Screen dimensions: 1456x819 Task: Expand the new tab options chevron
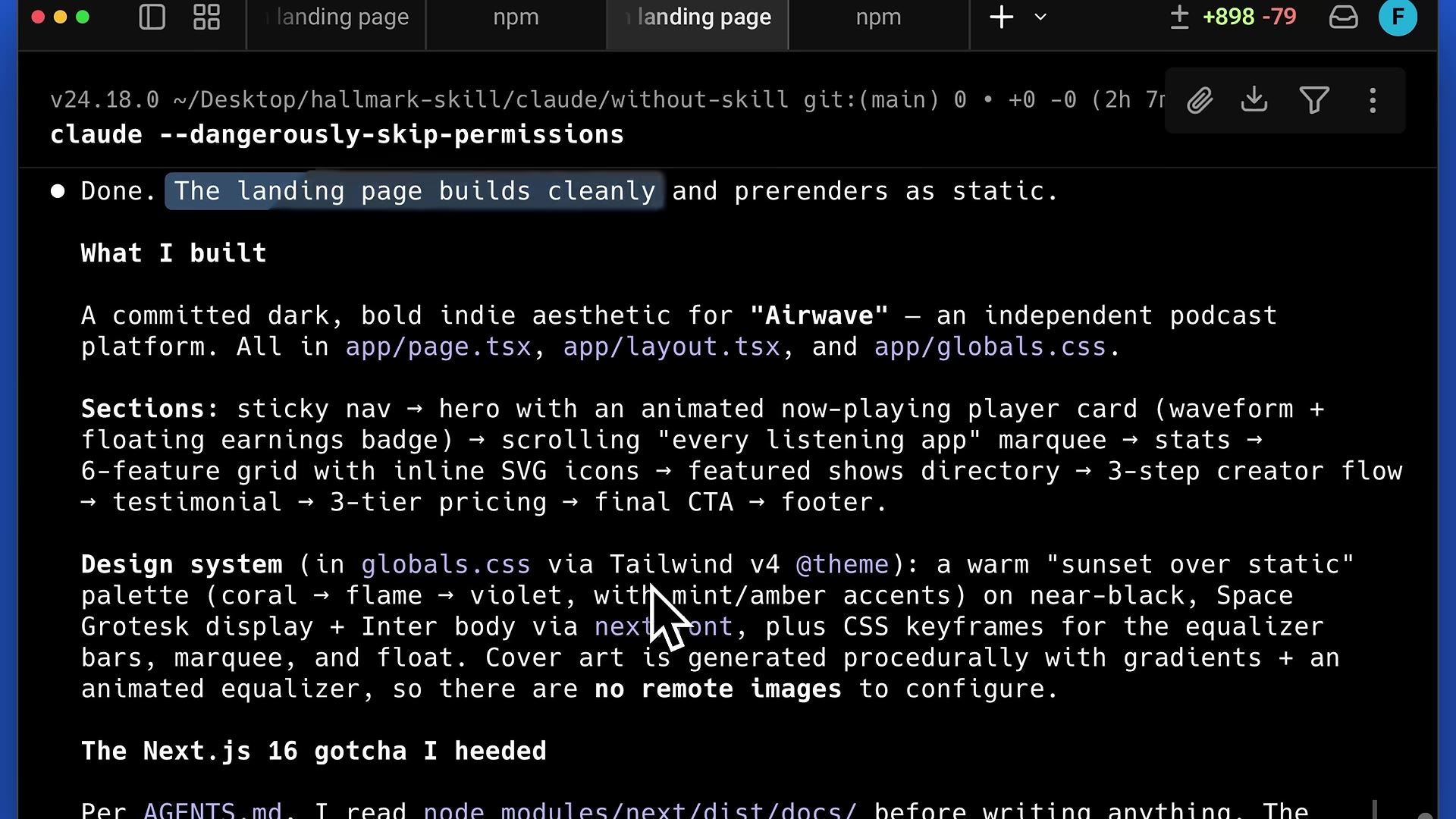pos(1040,17)
